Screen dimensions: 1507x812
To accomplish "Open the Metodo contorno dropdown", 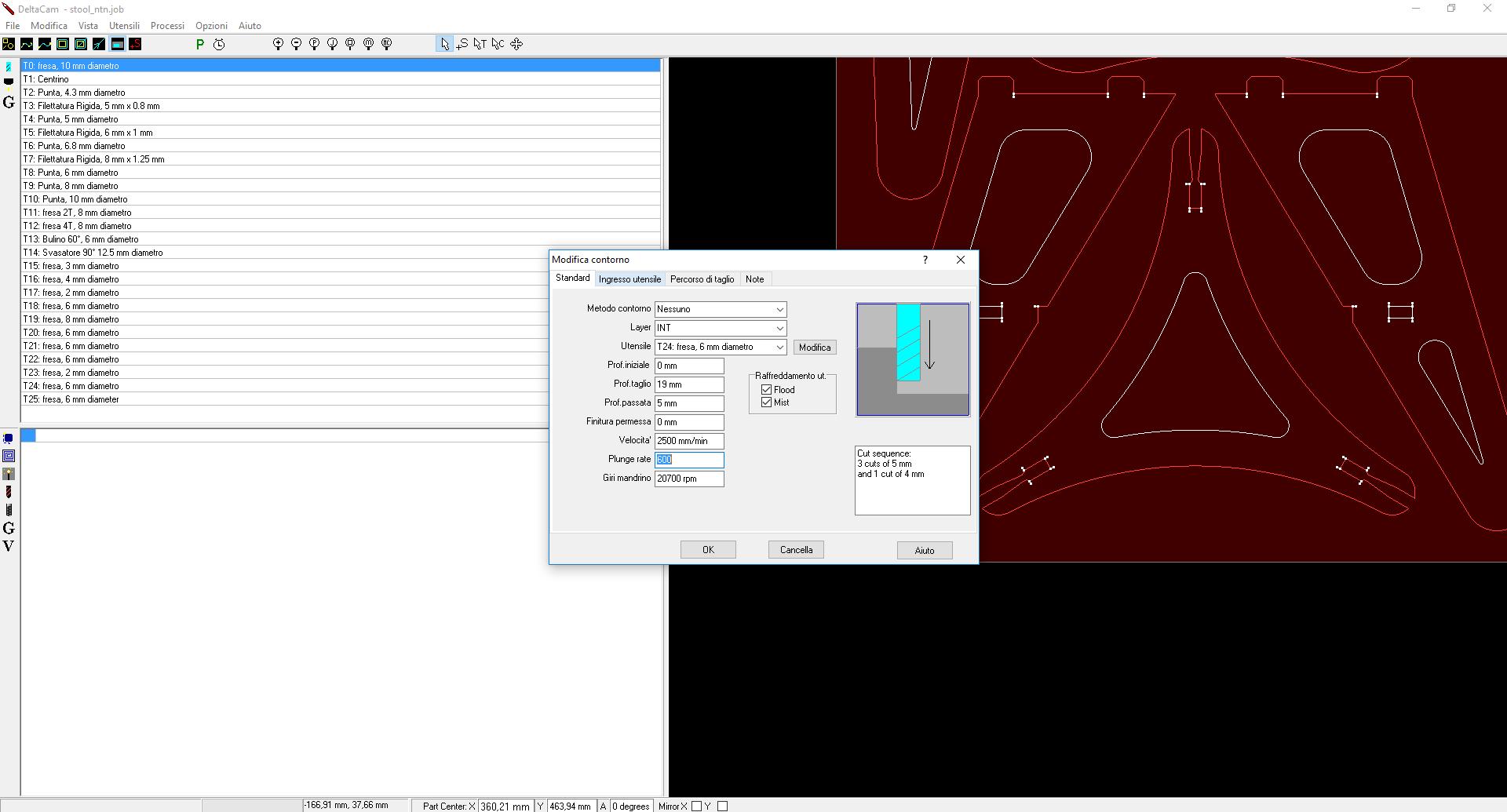I will tap(721, 309).
